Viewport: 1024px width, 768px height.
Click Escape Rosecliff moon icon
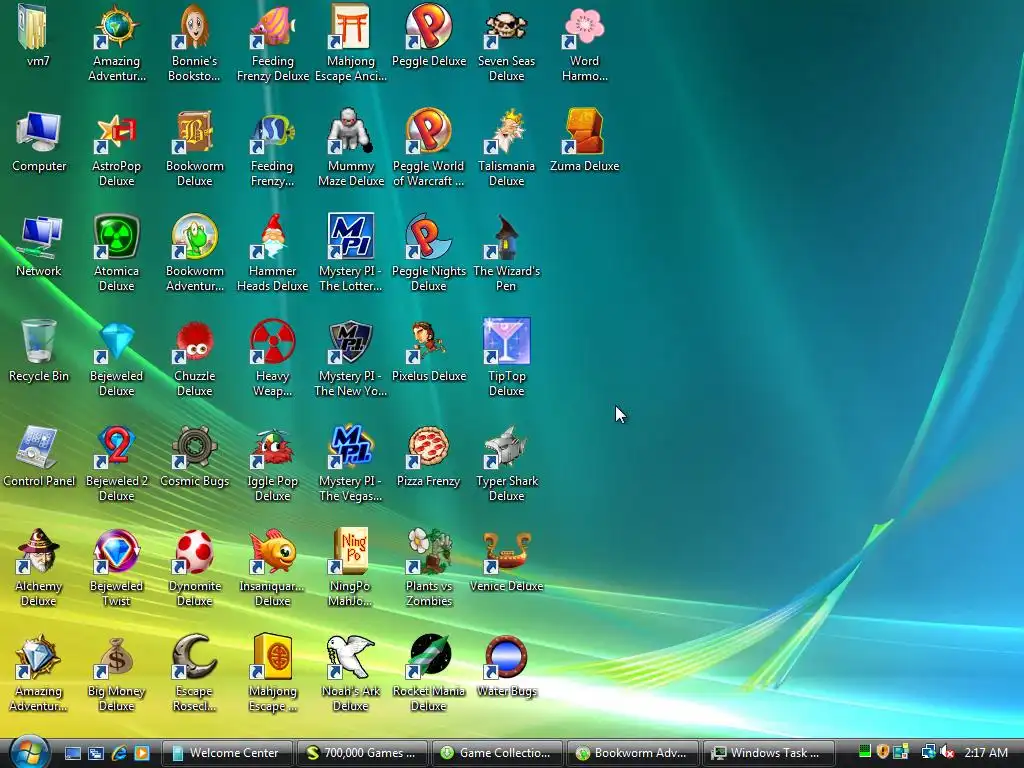194,657
